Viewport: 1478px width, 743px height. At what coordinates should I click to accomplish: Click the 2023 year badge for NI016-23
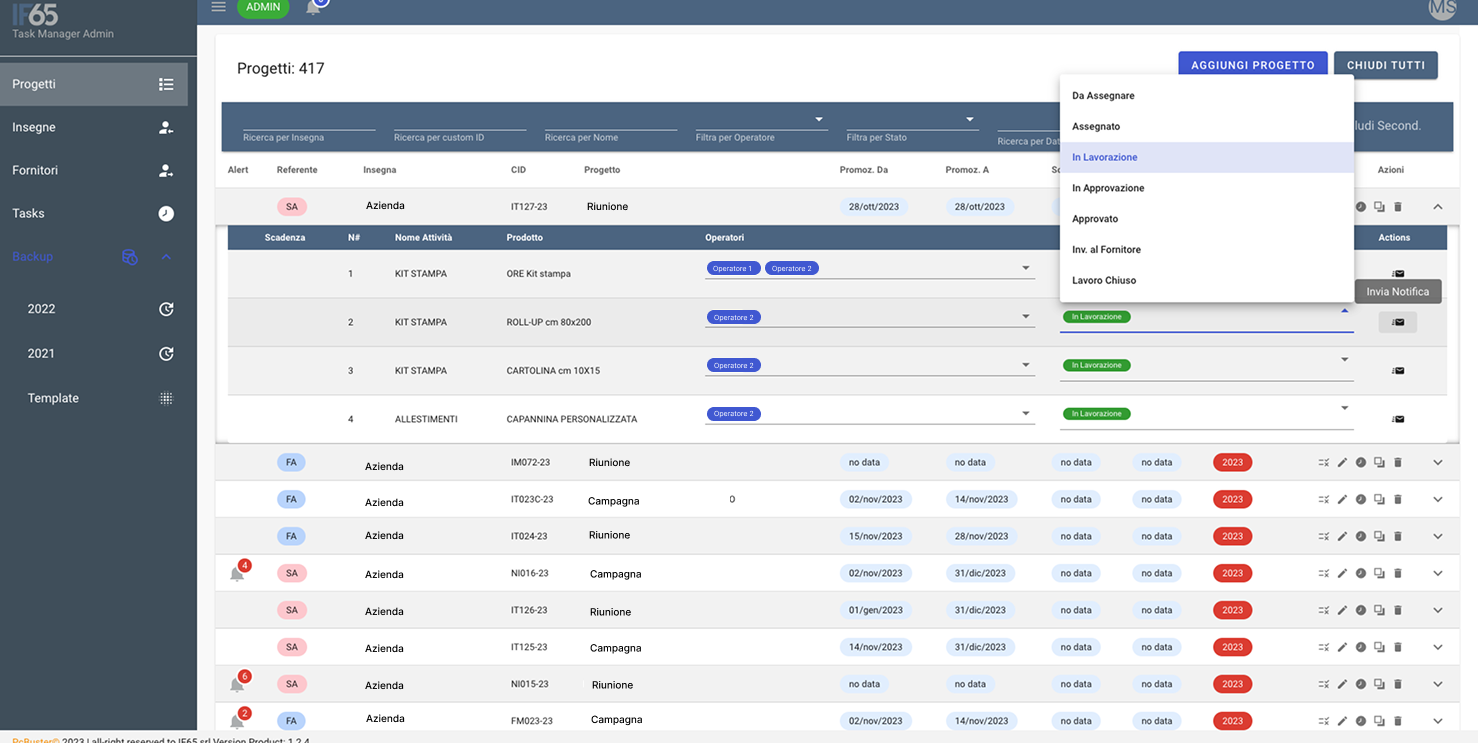[x=1232, y=573]
